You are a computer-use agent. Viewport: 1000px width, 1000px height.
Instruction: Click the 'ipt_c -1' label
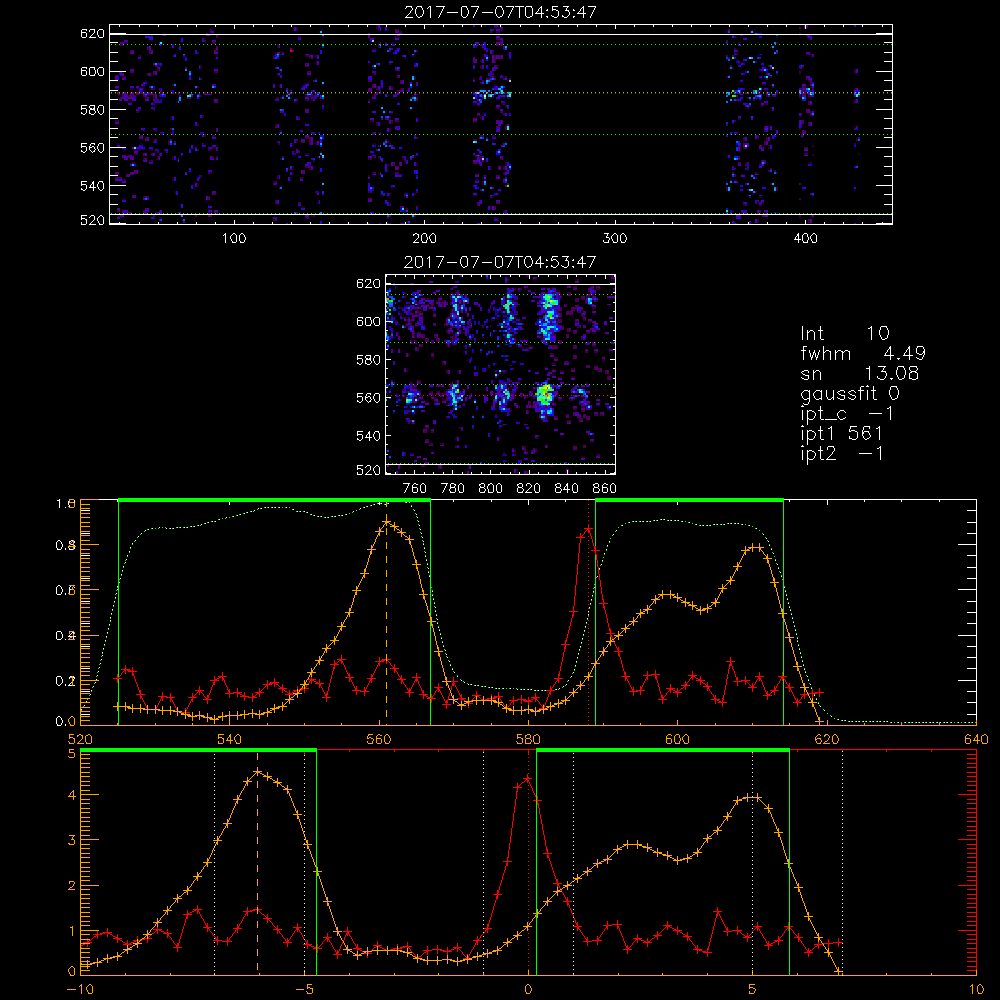coord(847,414)
